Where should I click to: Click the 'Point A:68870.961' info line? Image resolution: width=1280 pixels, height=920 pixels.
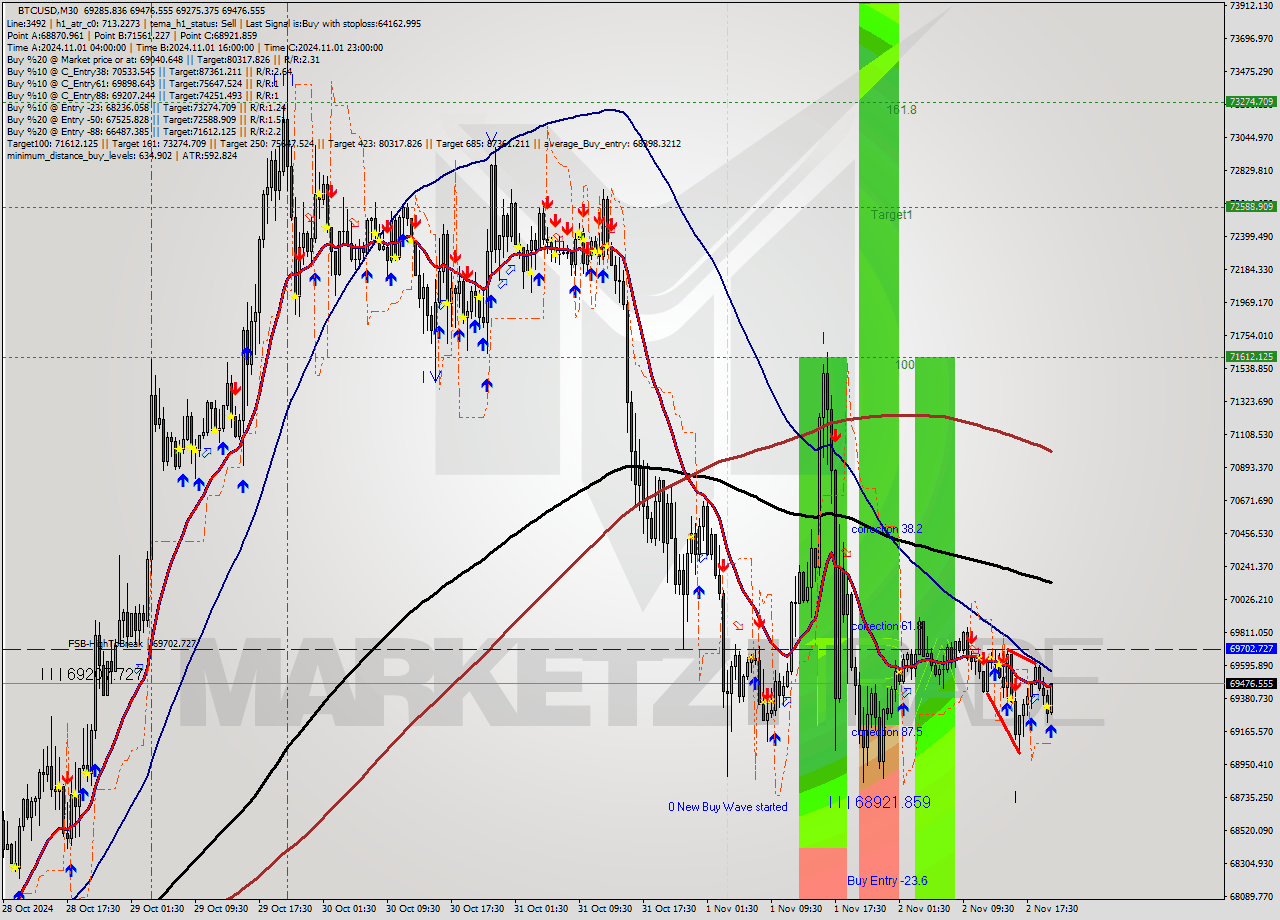(x=132, y=35)
